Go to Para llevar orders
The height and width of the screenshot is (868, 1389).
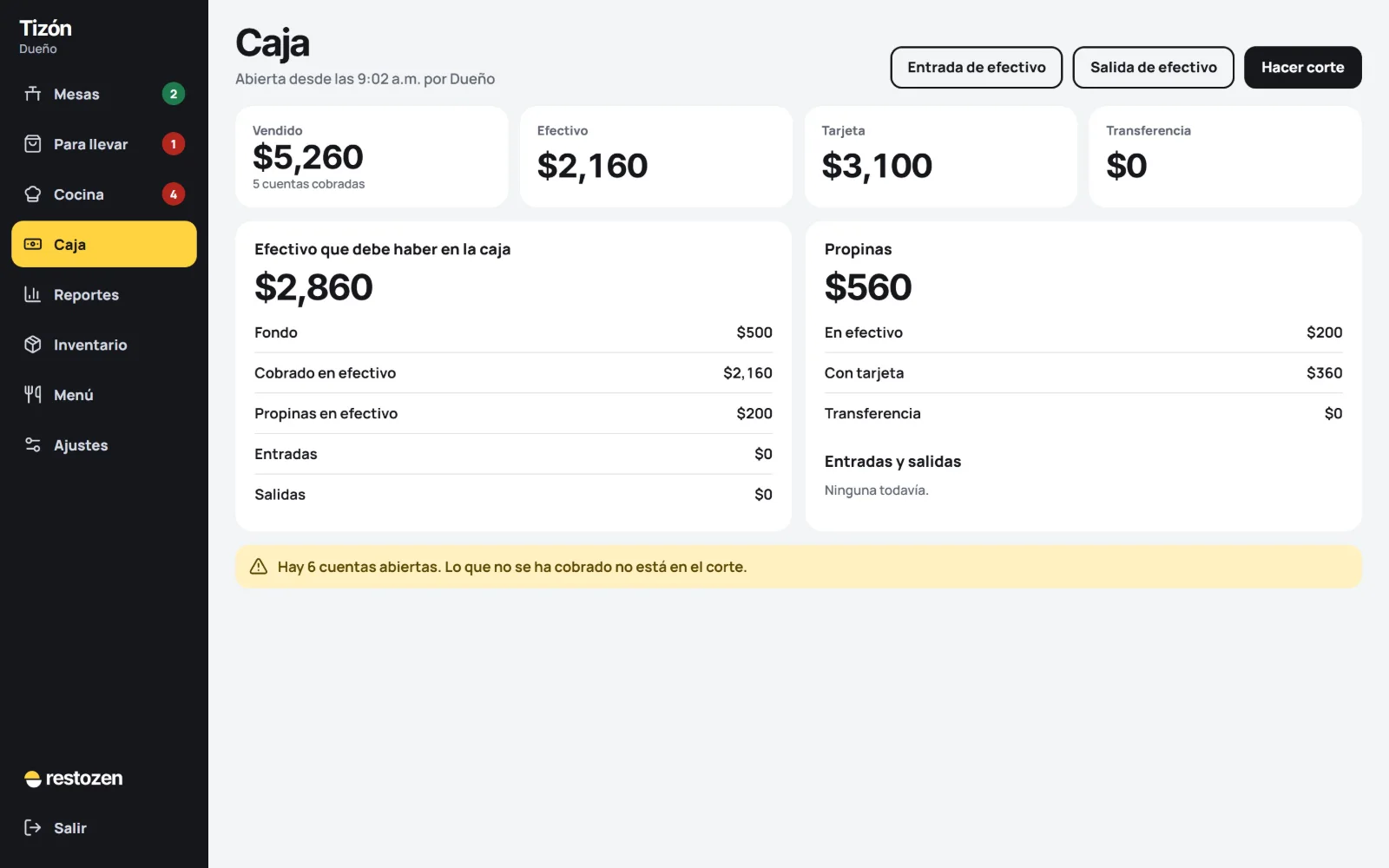[104, 144]
